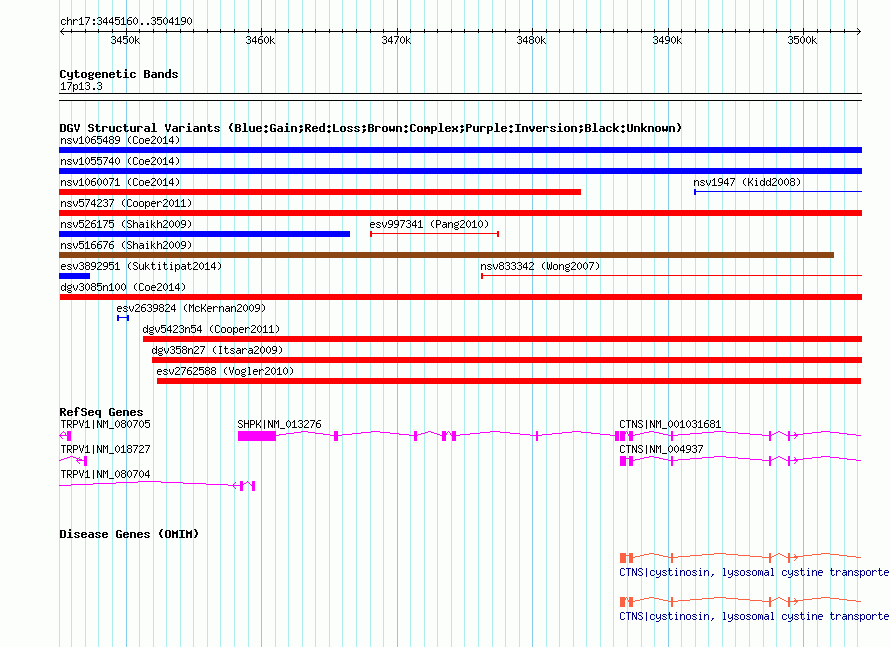
Task: Click the ruler's right end arrow
Action: pos(859,31)
